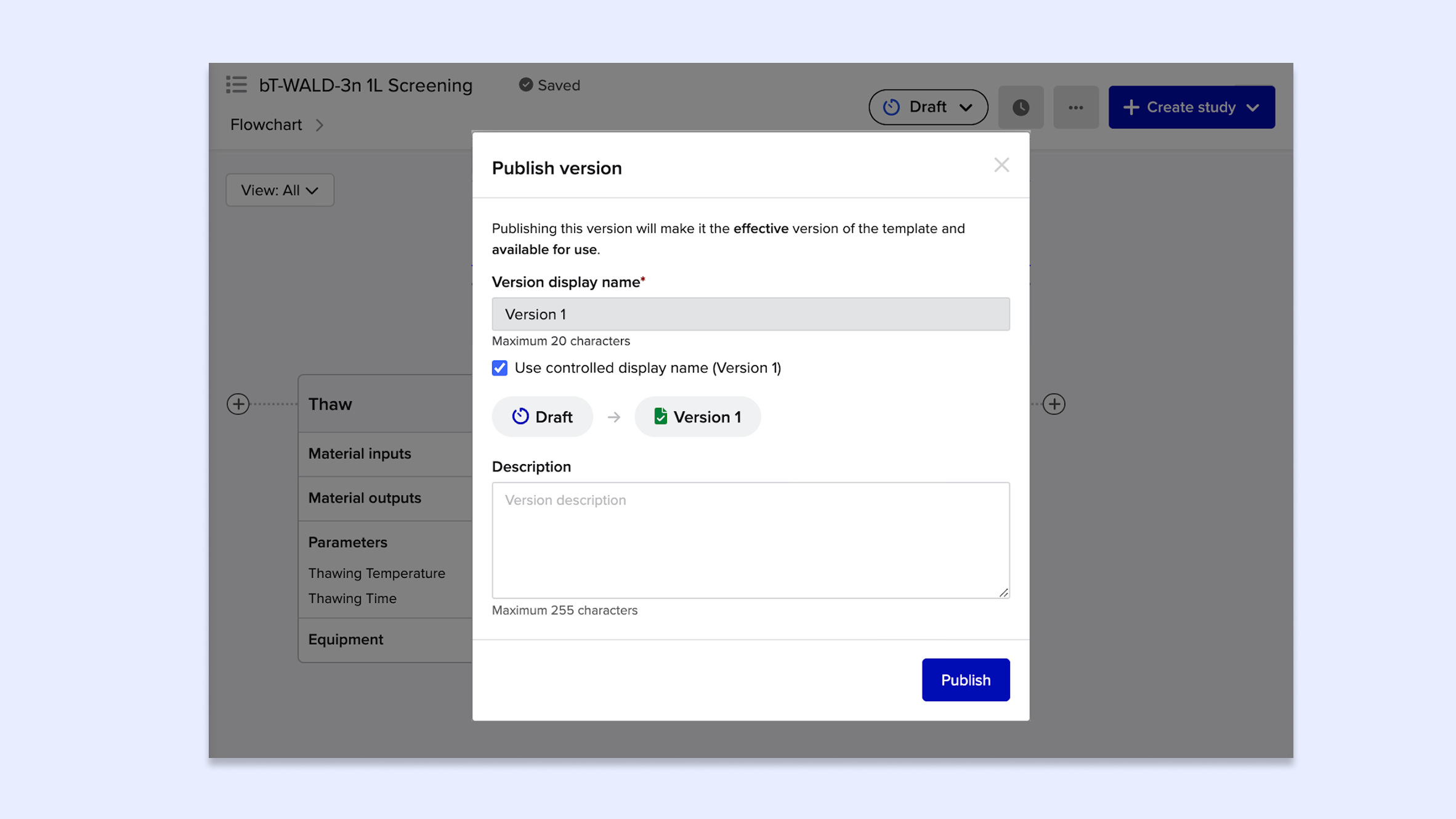This screenshot has width=1456, height=819.
Task: Click the Saved checkmark status icon
Action: click(x=525, y=84)
